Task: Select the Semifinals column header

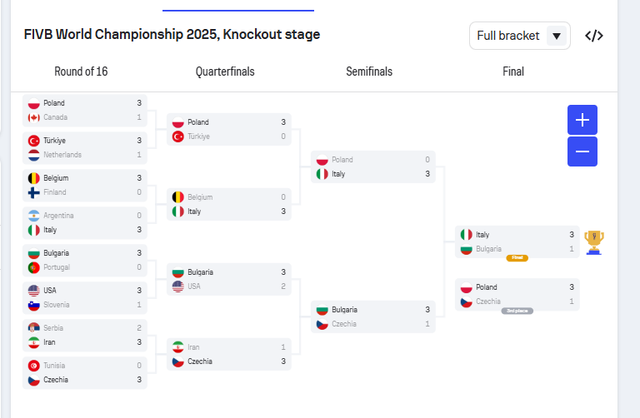Action: pos(369,71)
